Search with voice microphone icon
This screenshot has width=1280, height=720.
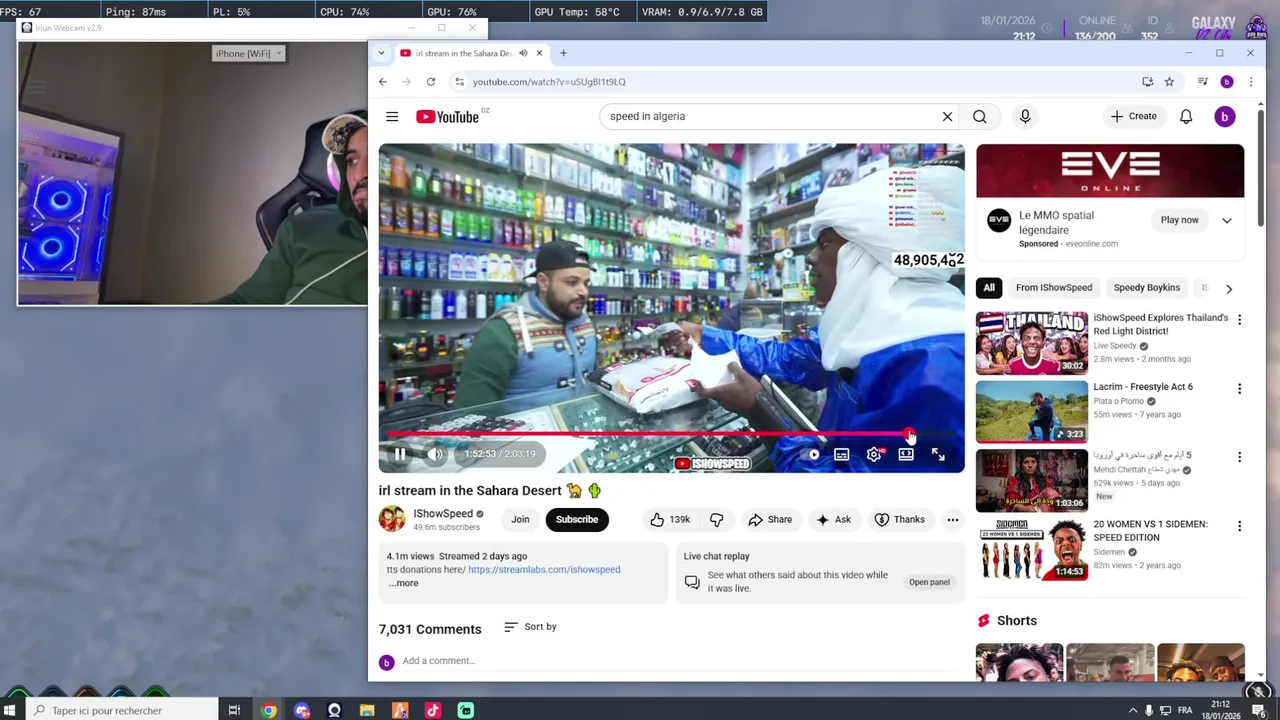1025,117
